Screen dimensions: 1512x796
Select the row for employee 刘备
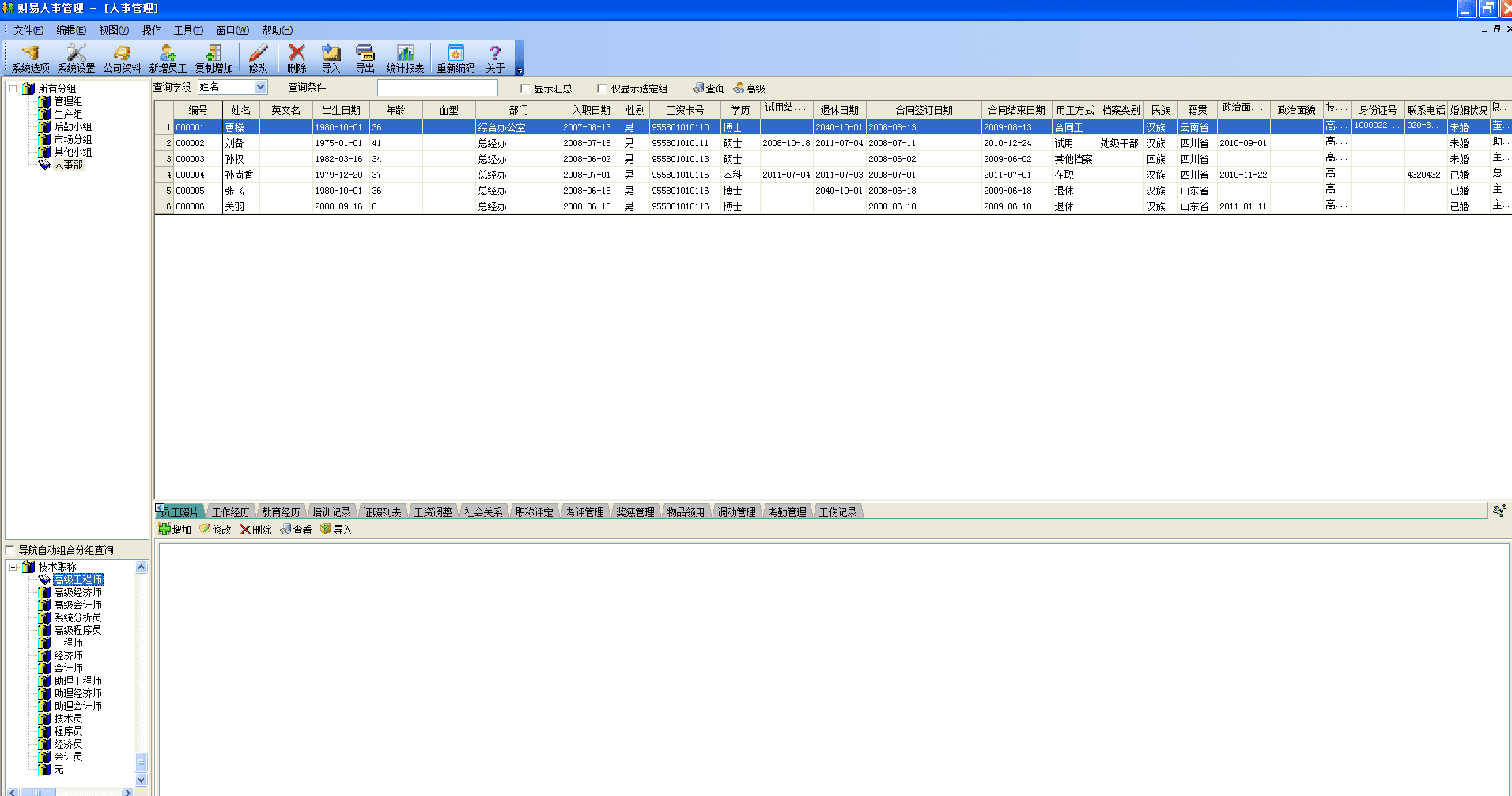(832, 143)
